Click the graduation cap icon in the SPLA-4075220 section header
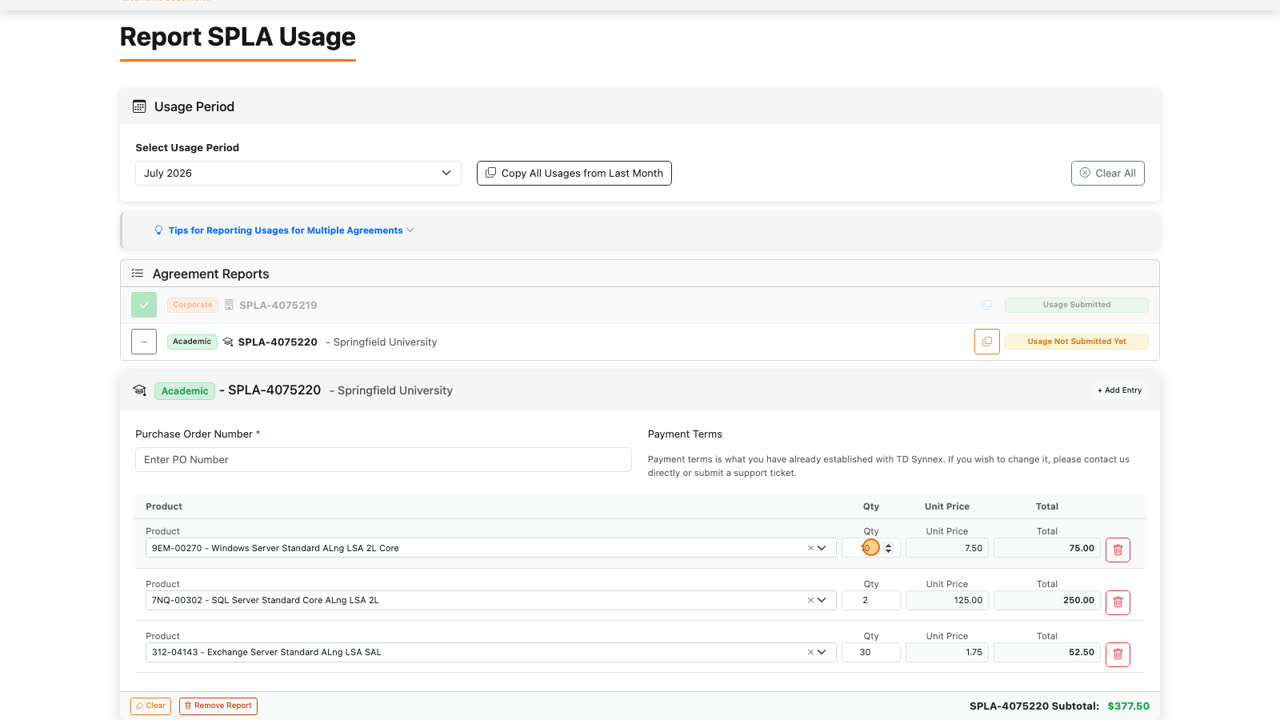 140,391
